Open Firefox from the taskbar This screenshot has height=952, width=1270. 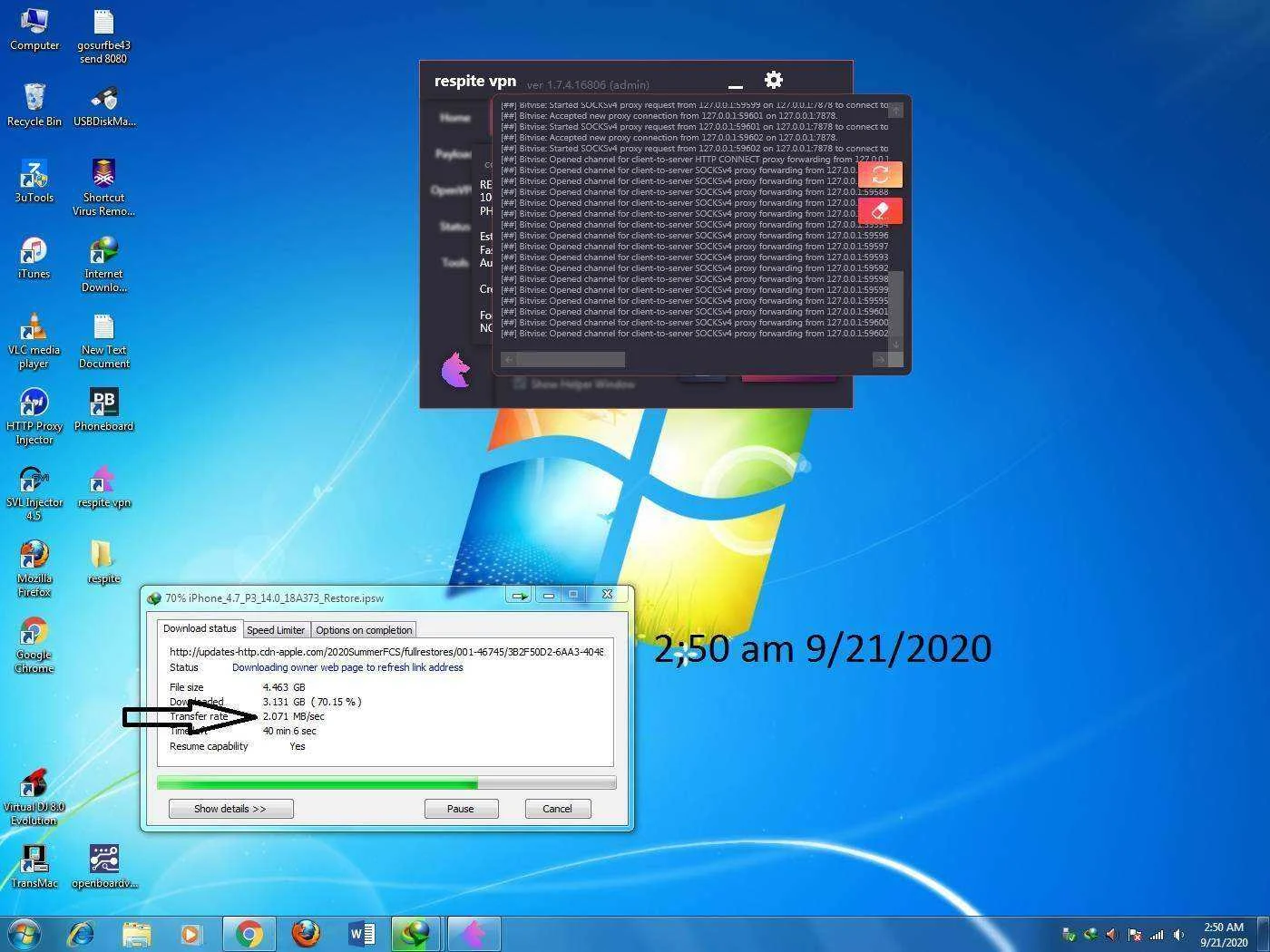pyautogui.click(x=306, y=933)
